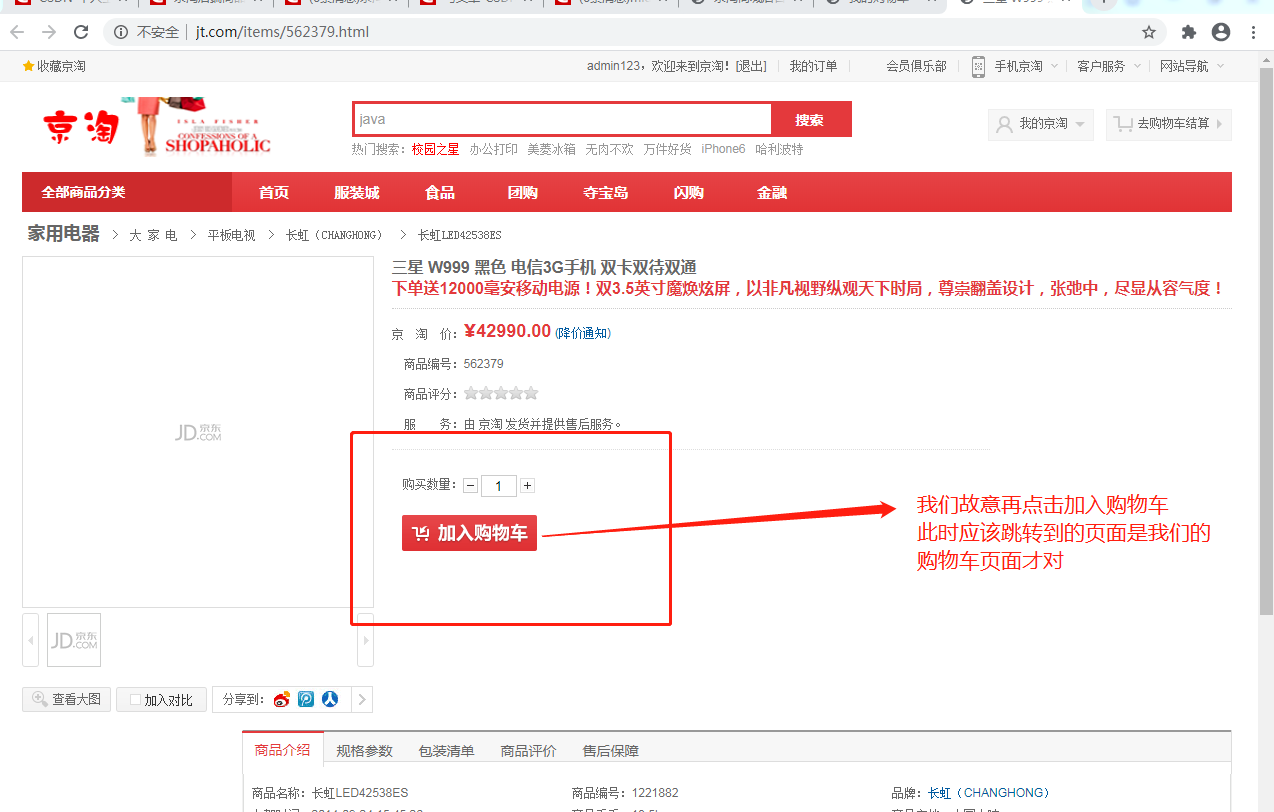Click the 加入购物车 button
This screenshot has height=812, width=1274.
click(x=469, y=533)
